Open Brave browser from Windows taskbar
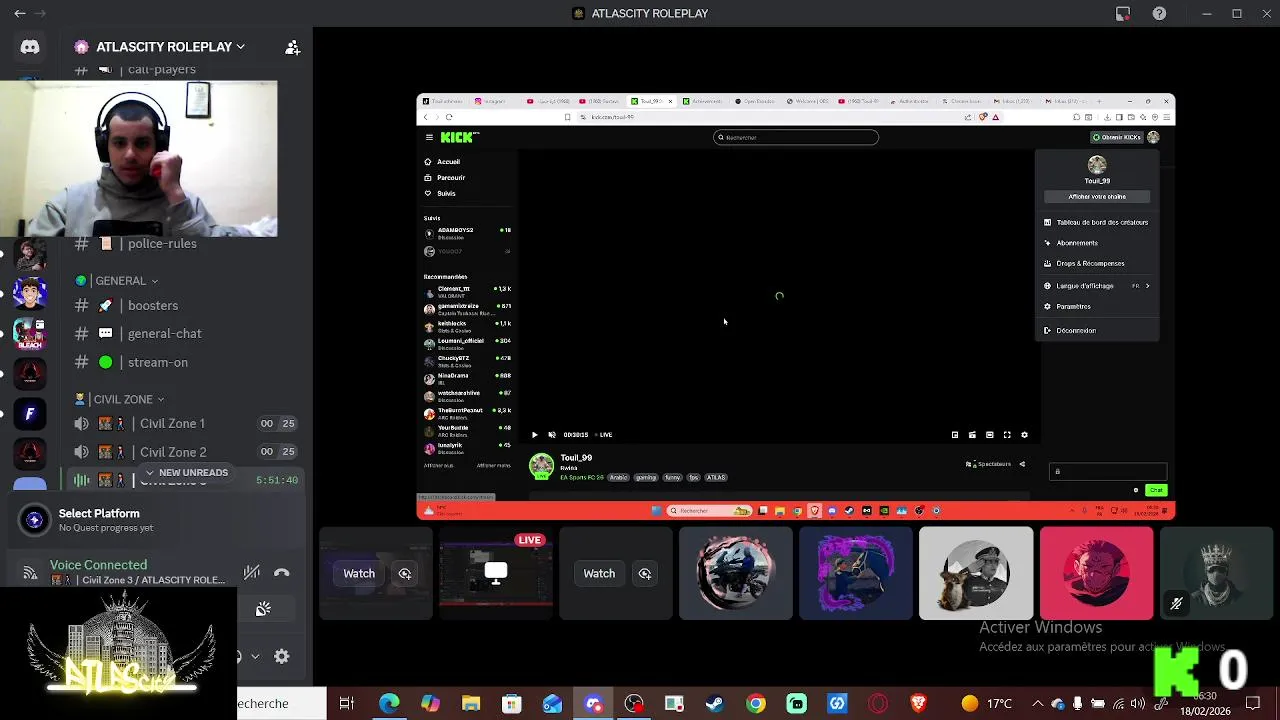Screen dimensions: 1280x720 pyautogui.click(x=919, y=704)
